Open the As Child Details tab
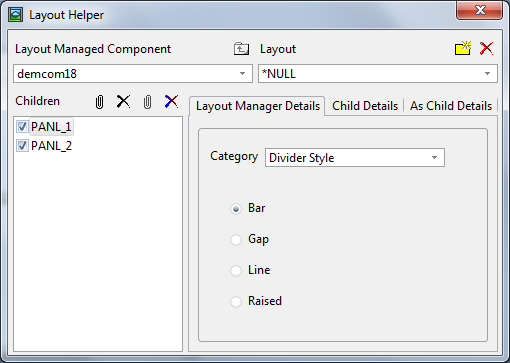This screenshot has height=363, width=510. point(451,106)
